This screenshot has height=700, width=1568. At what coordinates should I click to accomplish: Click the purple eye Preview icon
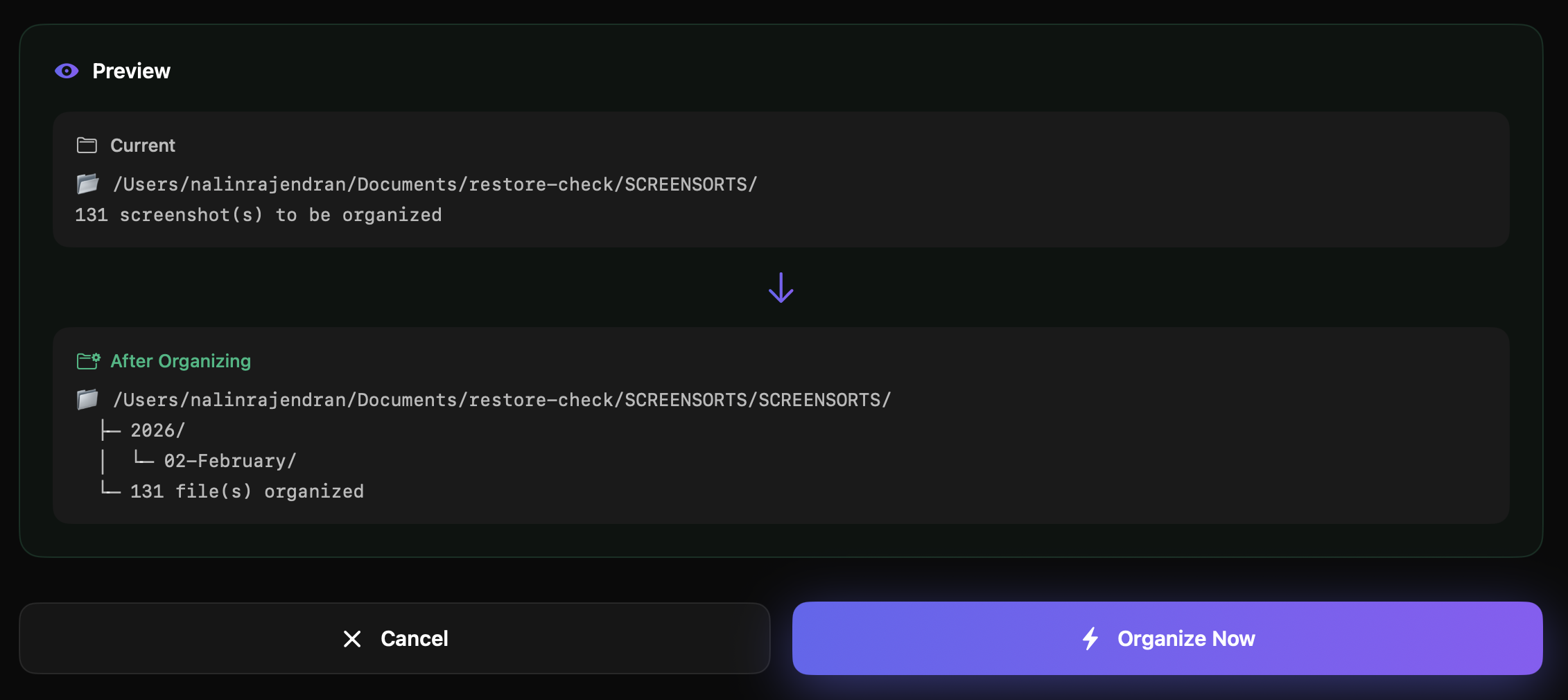[x=67, y=71]
